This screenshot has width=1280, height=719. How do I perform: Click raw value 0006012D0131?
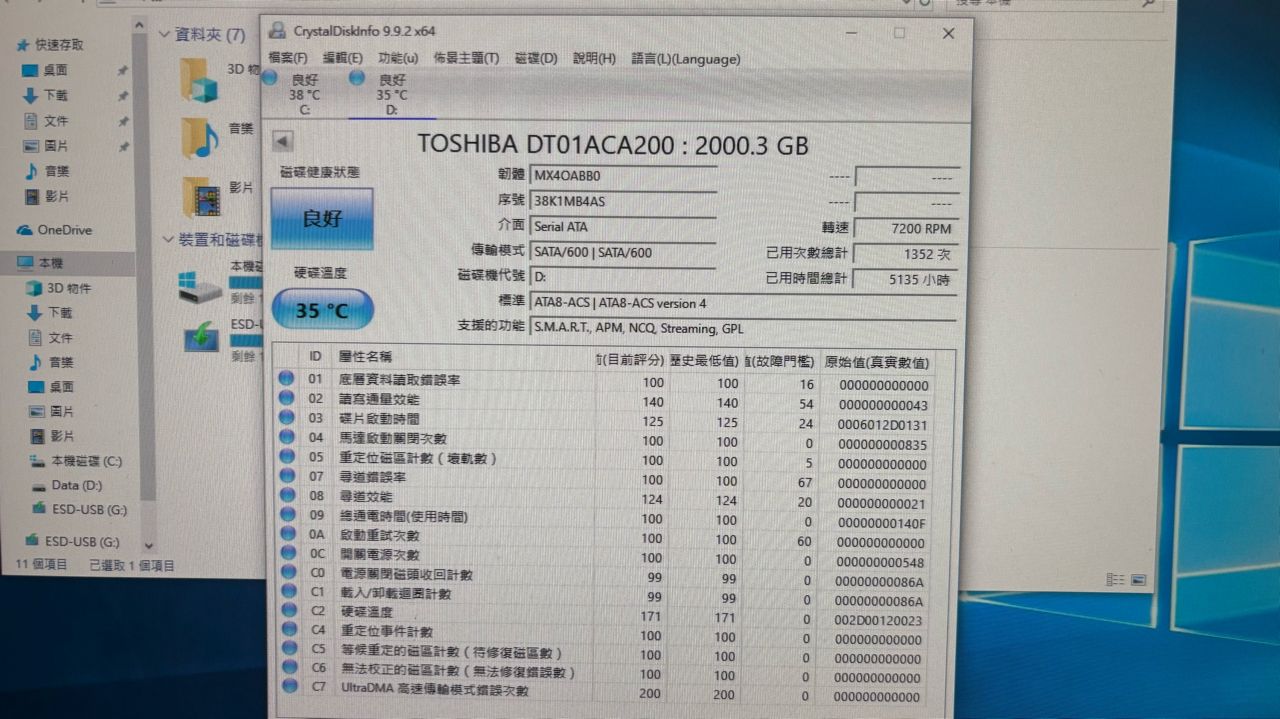(x=883, y=425)
